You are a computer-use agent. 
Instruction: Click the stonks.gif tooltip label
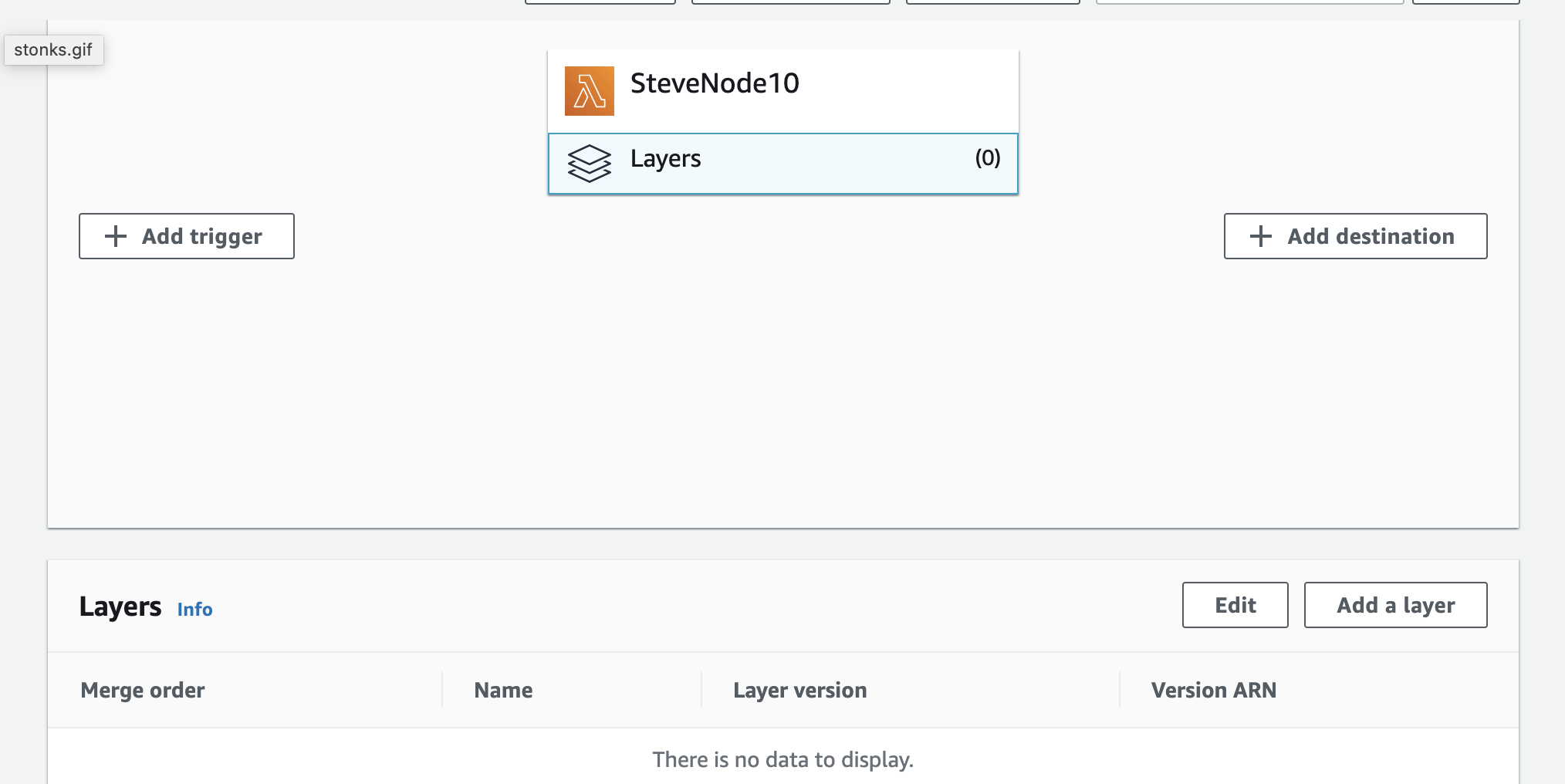[x=53, y=50]
